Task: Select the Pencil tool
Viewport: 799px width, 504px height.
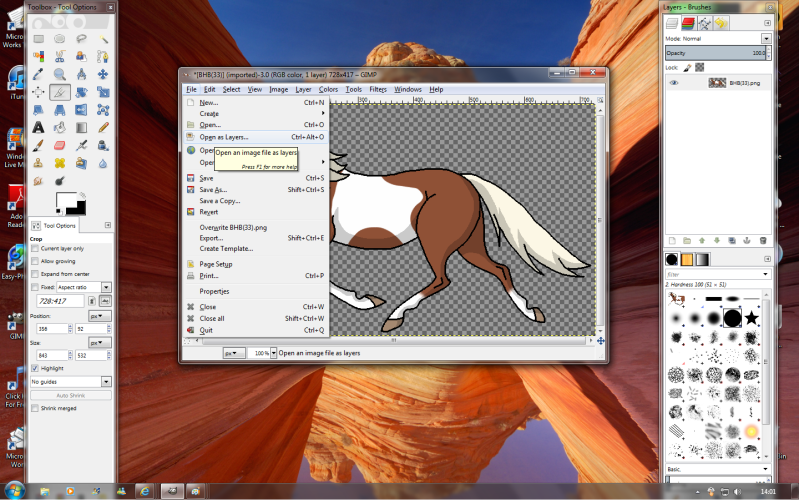Action: [x=103, y=127]
